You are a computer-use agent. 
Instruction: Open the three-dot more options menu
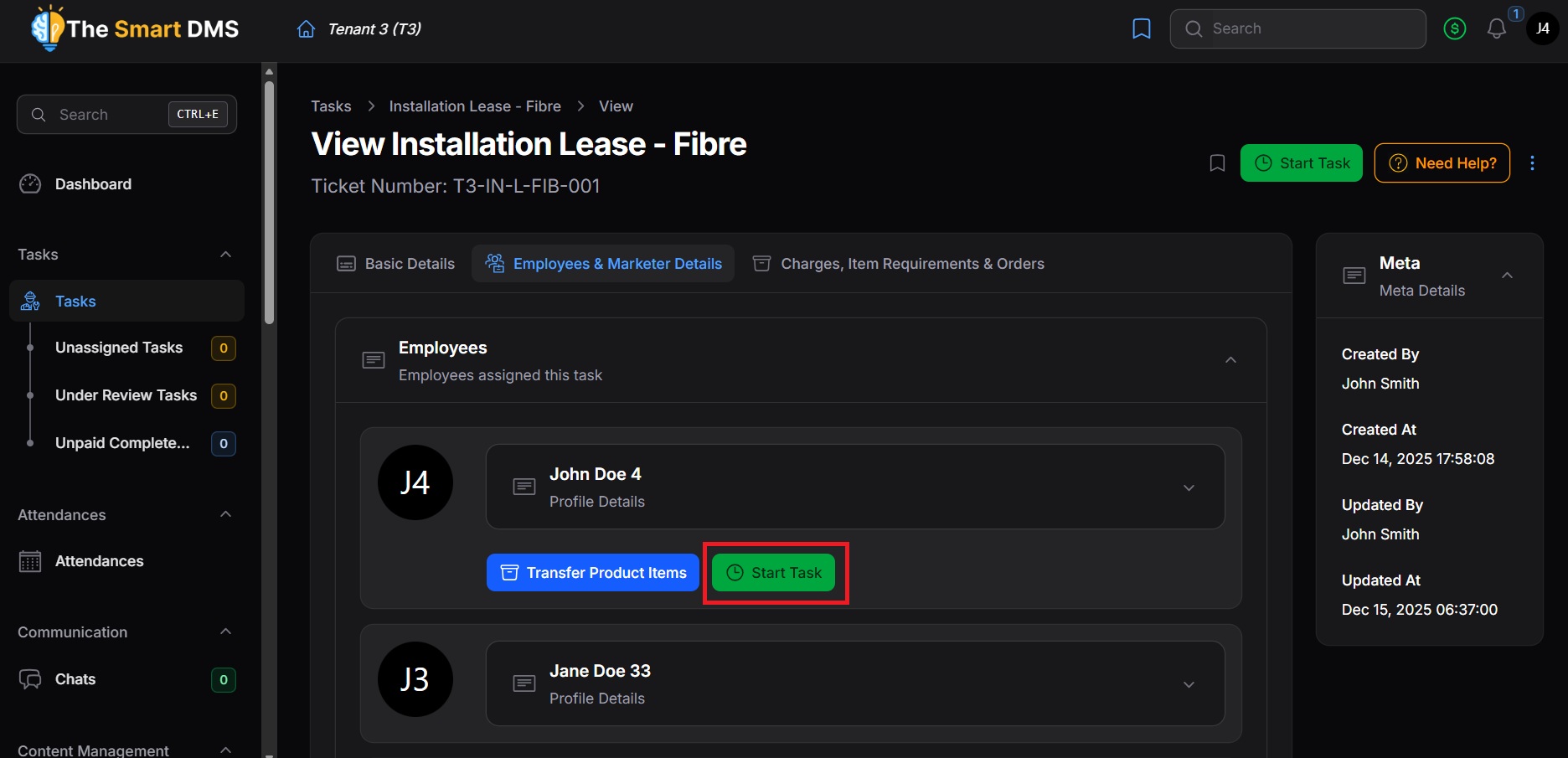click(x=1532, y=163)
